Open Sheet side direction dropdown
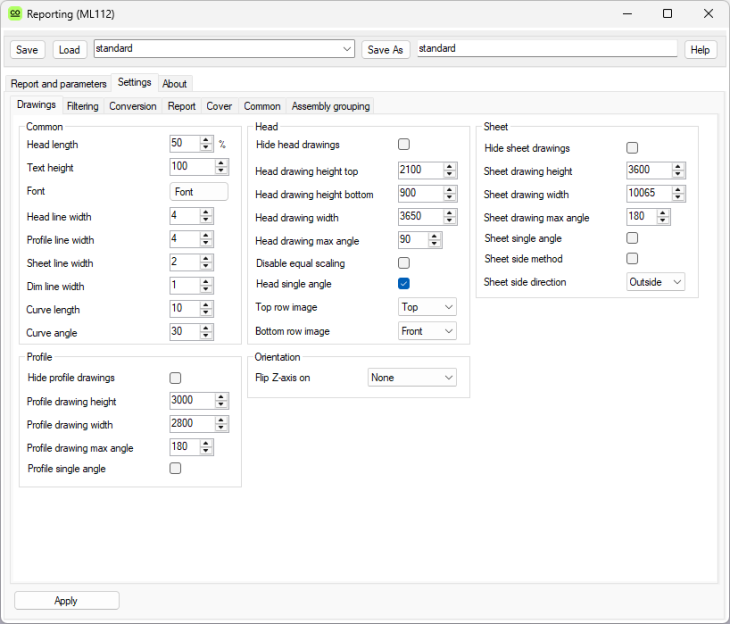Screen dimensions: 730x624 [x=655, y=282]
